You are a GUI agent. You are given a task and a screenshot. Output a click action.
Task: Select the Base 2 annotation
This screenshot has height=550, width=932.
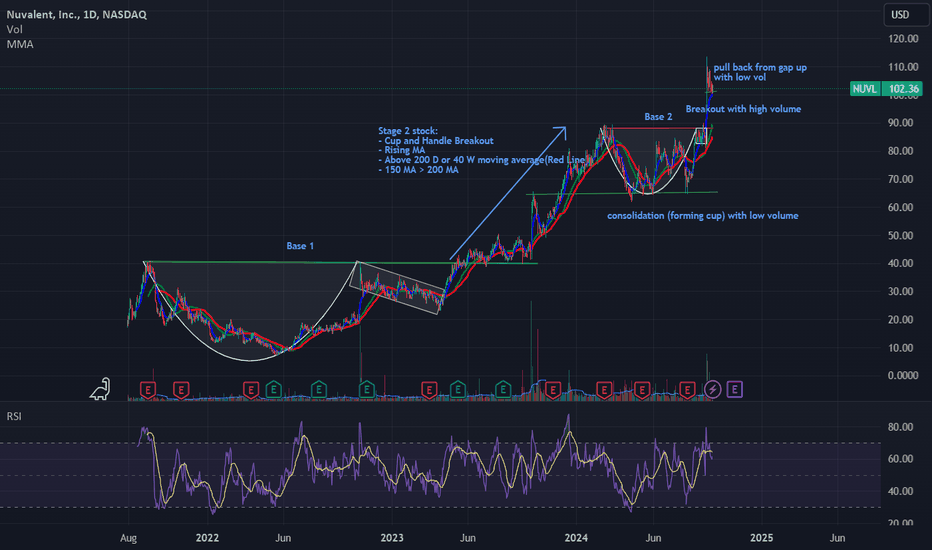[658, 117]
